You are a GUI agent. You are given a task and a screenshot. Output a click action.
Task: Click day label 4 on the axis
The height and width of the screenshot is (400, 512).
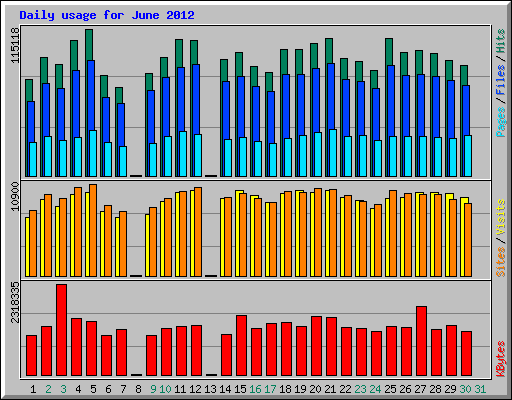coord(78,389)
